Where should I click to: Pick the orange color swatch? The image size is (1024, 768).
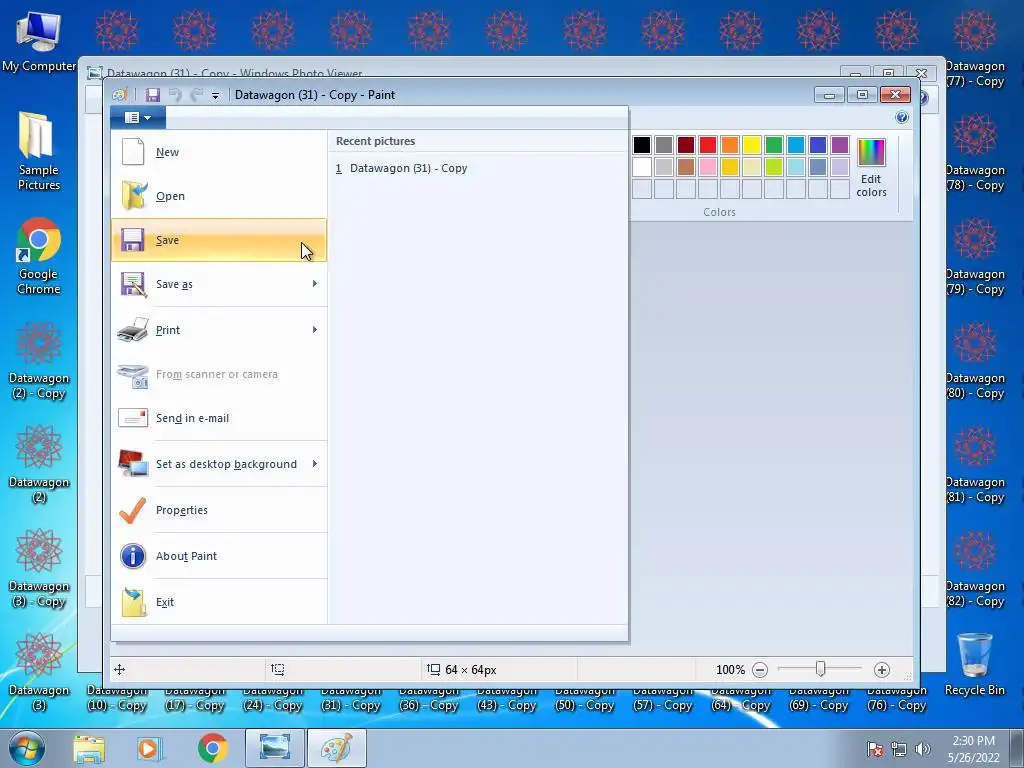pos(730,145)
